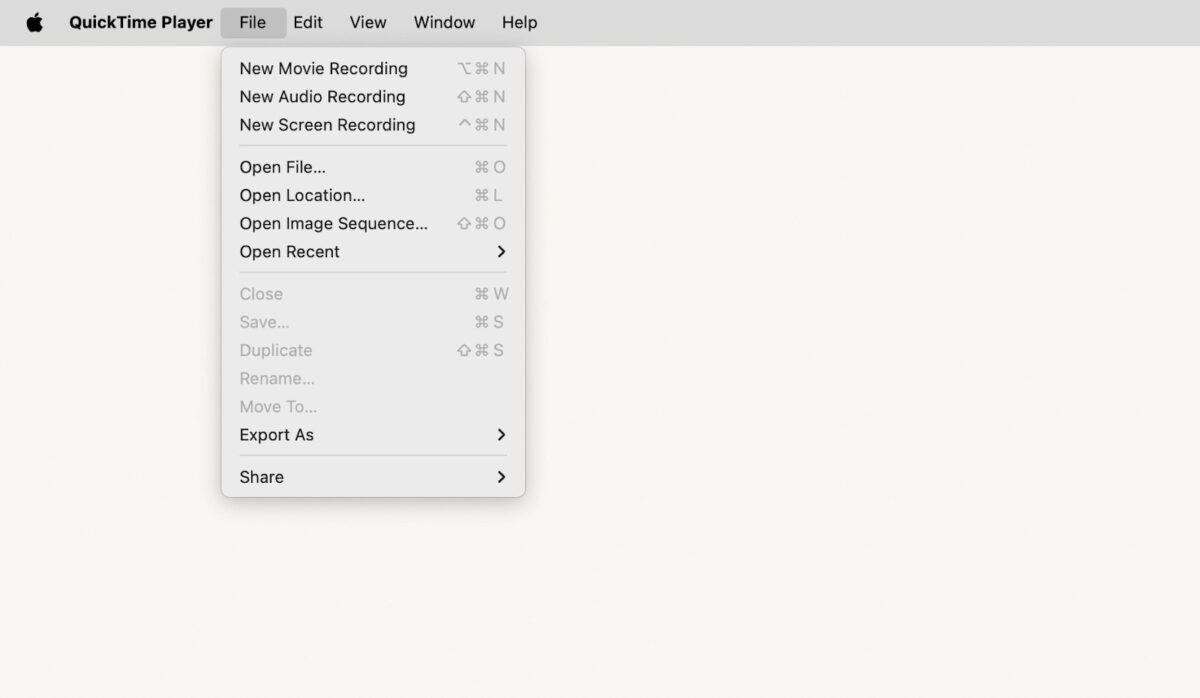Click the disabled Save… item
This screenshot has height=698, width=1200.
[373, 322]
